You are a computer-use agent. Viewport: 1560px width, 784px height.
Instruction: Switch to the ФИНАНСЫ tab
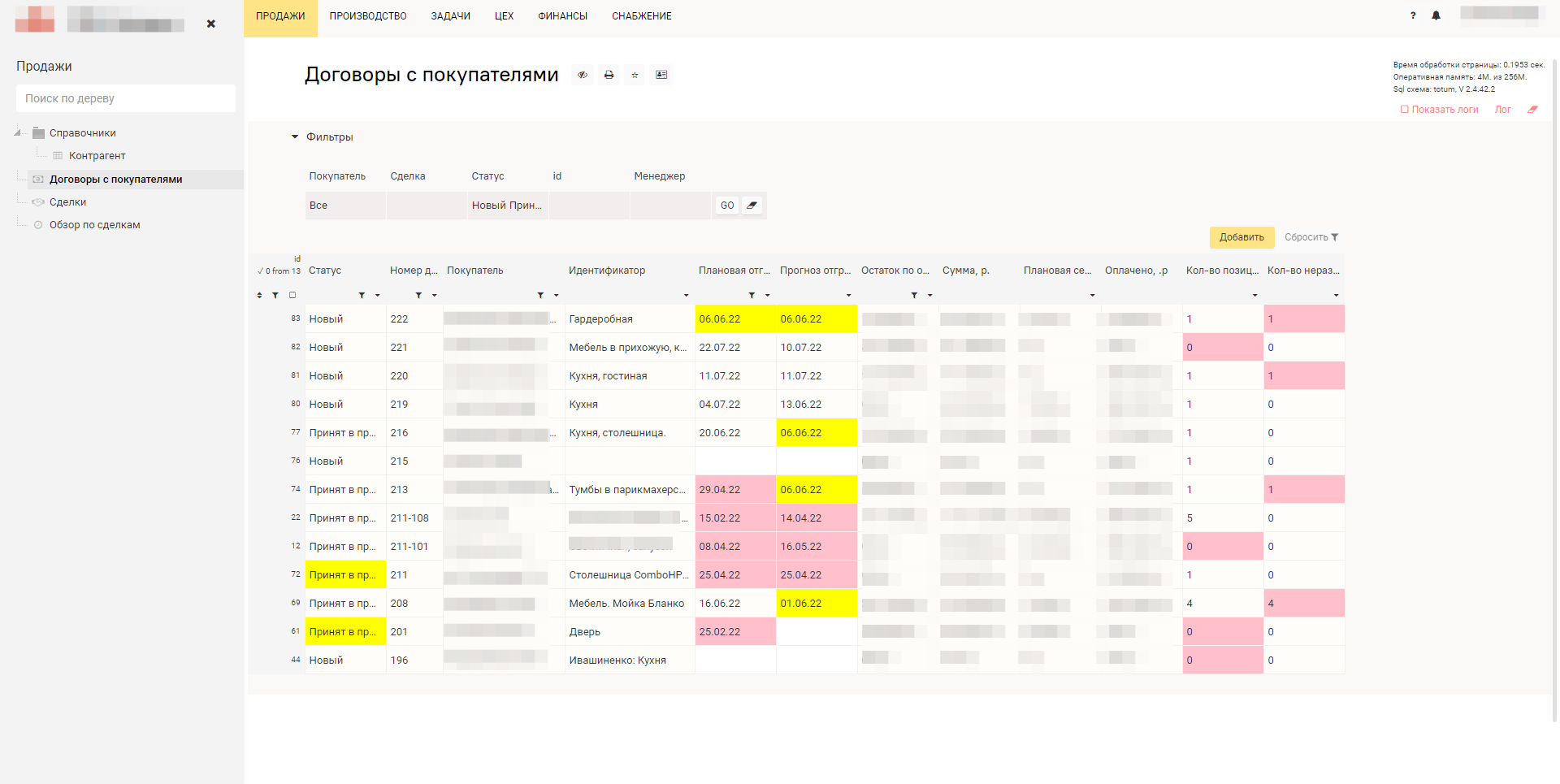[562, 16]
